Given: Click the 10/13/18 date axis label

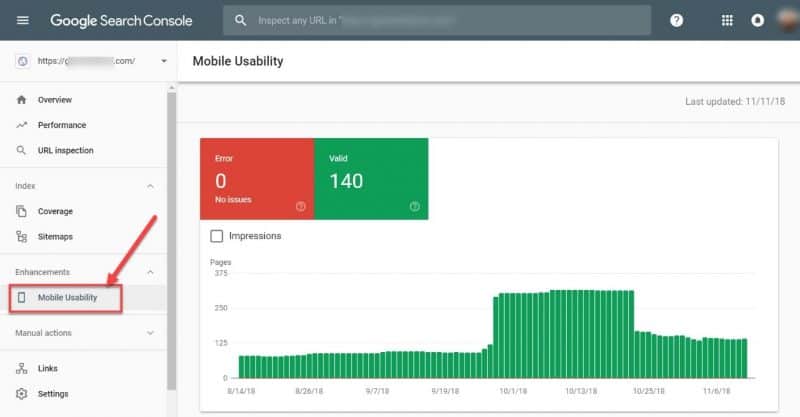Looking at the screenshot, I should click(581, 391).
